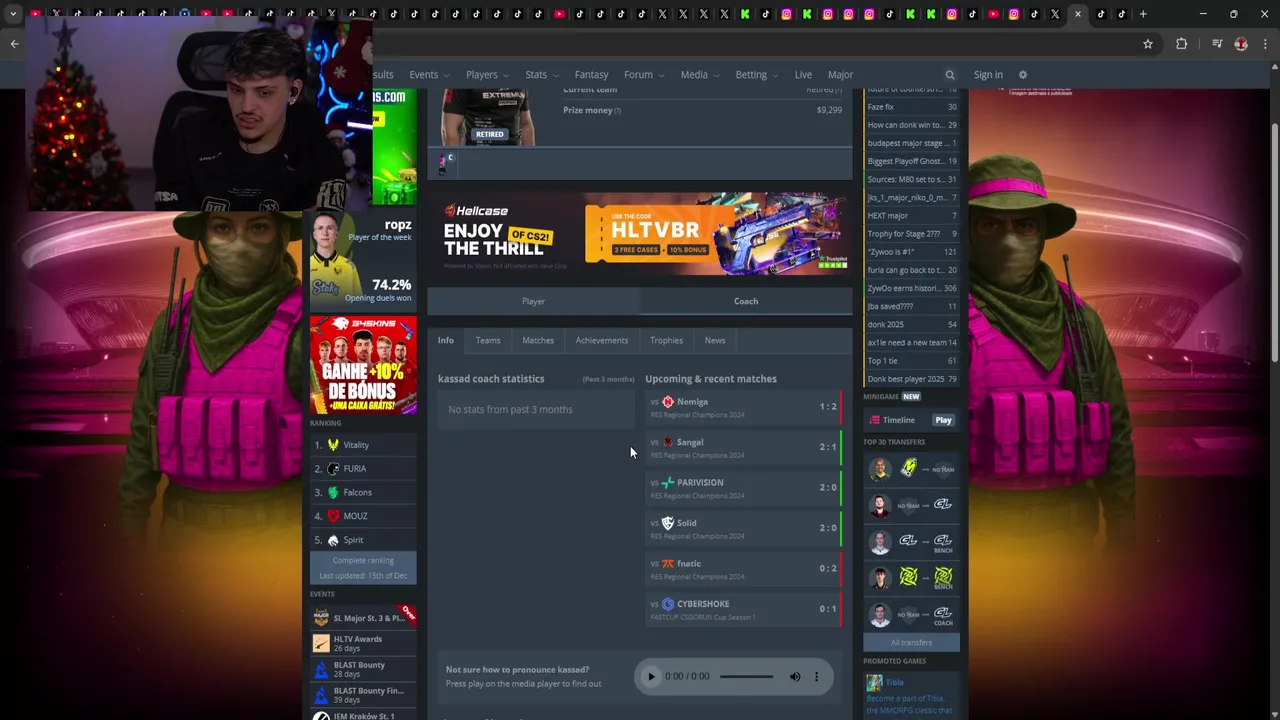Screen dimensions: 1280x720
Task: Open forum thread HEXT major
Action: point(911,216)
